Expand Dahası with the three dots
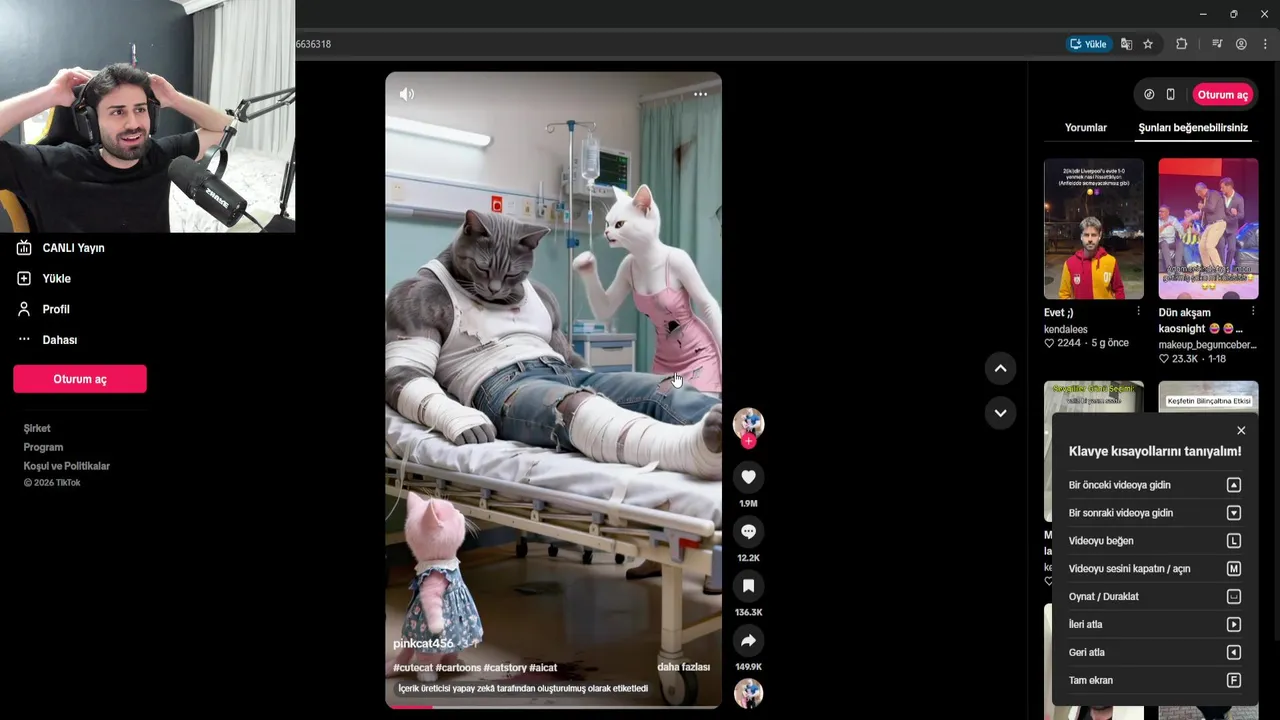This screenshot has height=720, width=1280. click(24, 339)
